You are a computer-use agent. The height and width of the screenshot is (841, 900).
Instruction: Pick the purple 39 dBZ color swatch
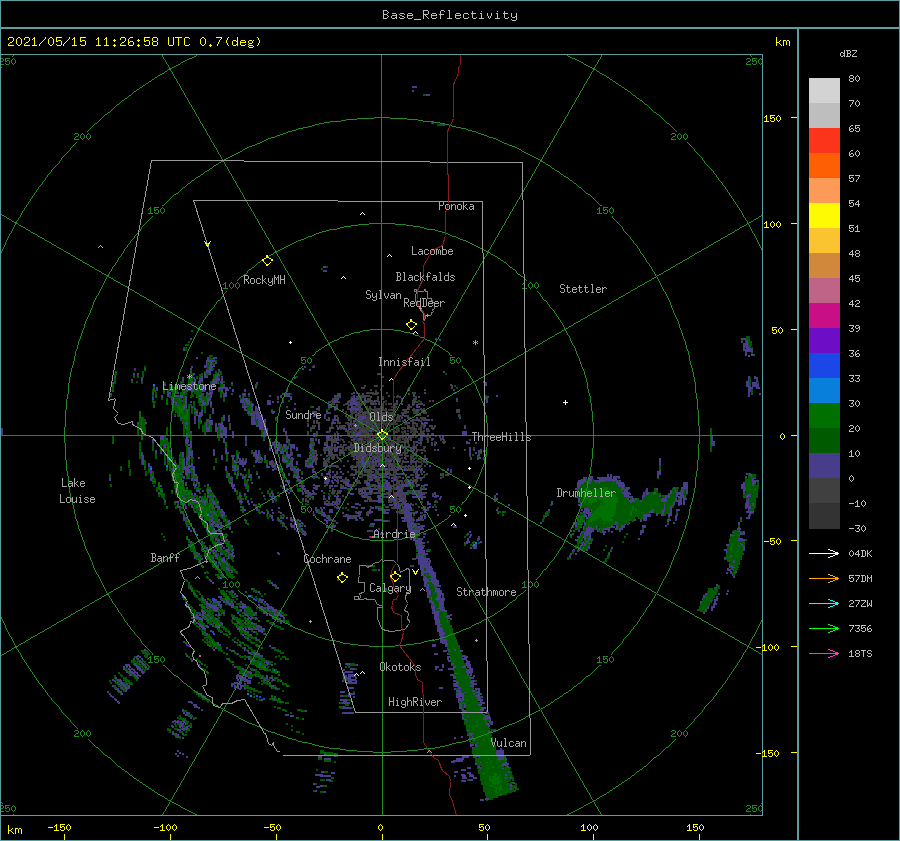(824, 340)
